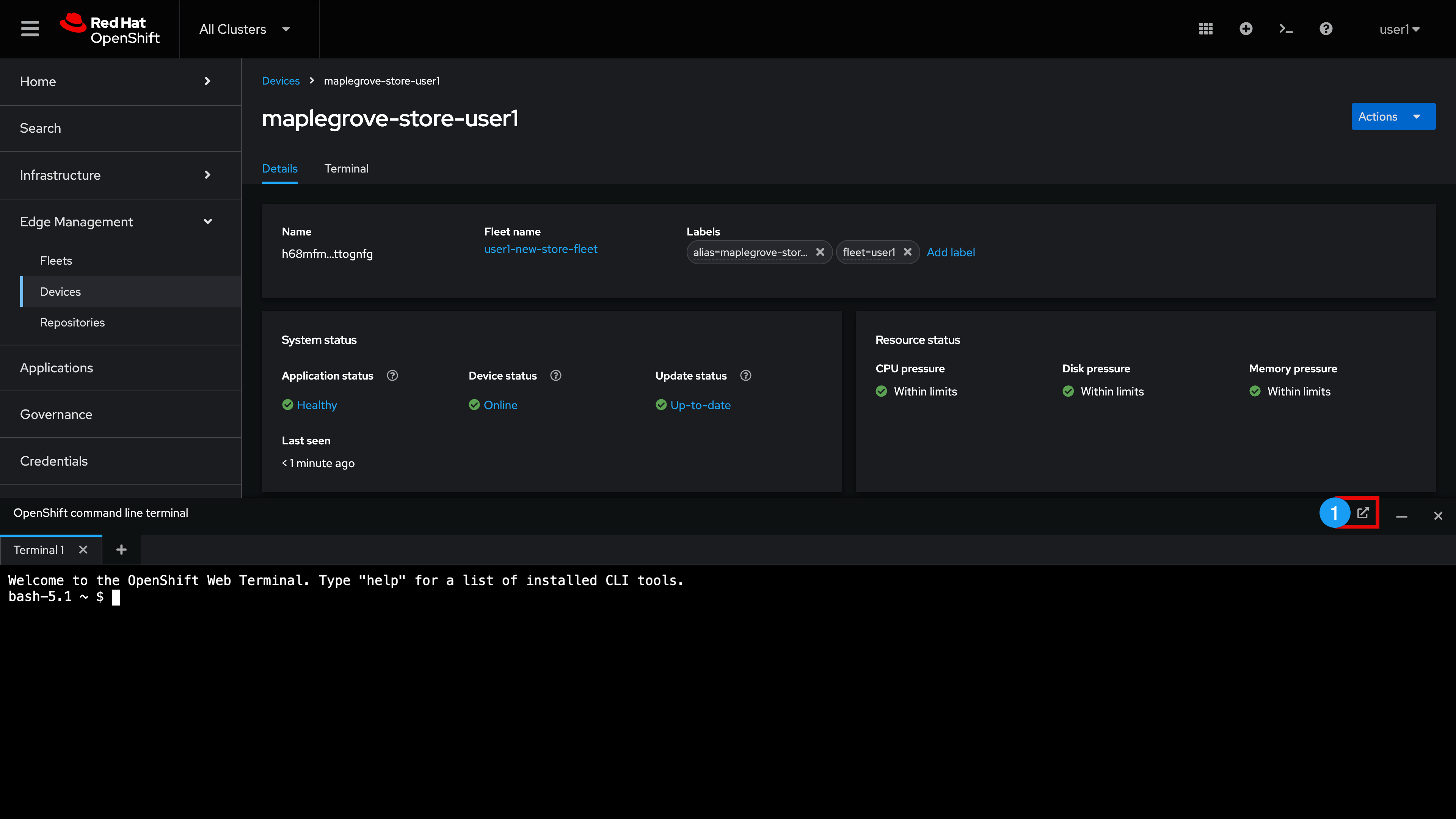Click the bash prompt in the terminal
Image resolution: width=1456 pixels, height=819 pixels.
tap(56, 597)
